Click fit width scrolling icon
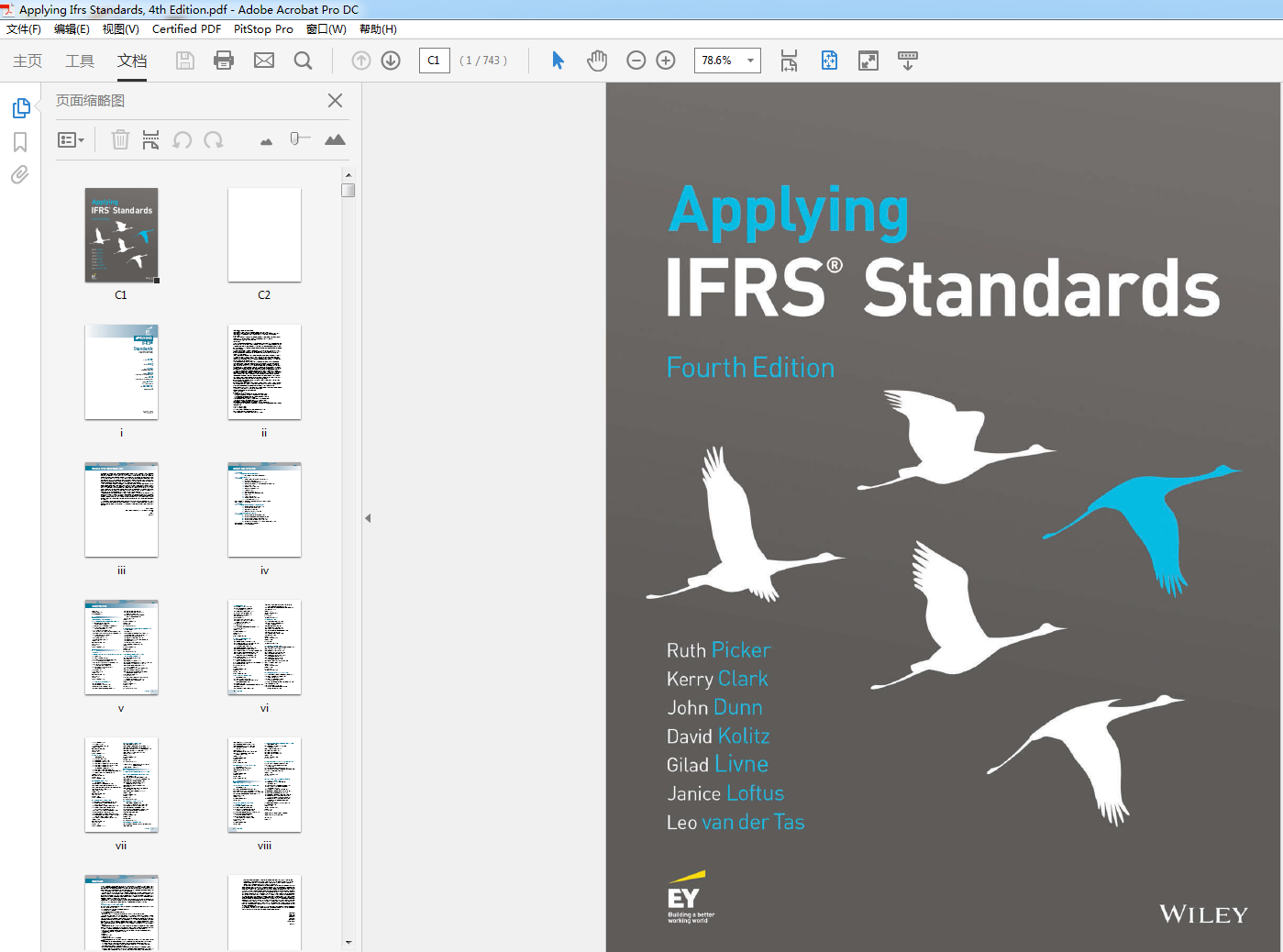1283x952 pixels. tap(789, 61)
